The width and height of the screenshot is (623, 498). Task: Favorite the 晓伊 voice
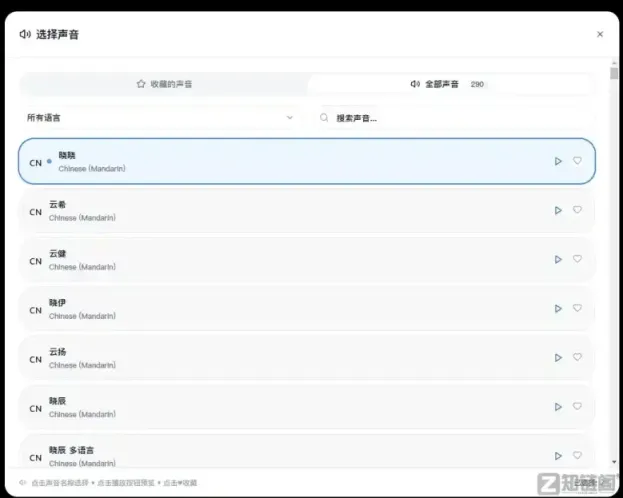pyautogui.click(x=577, y=308)
